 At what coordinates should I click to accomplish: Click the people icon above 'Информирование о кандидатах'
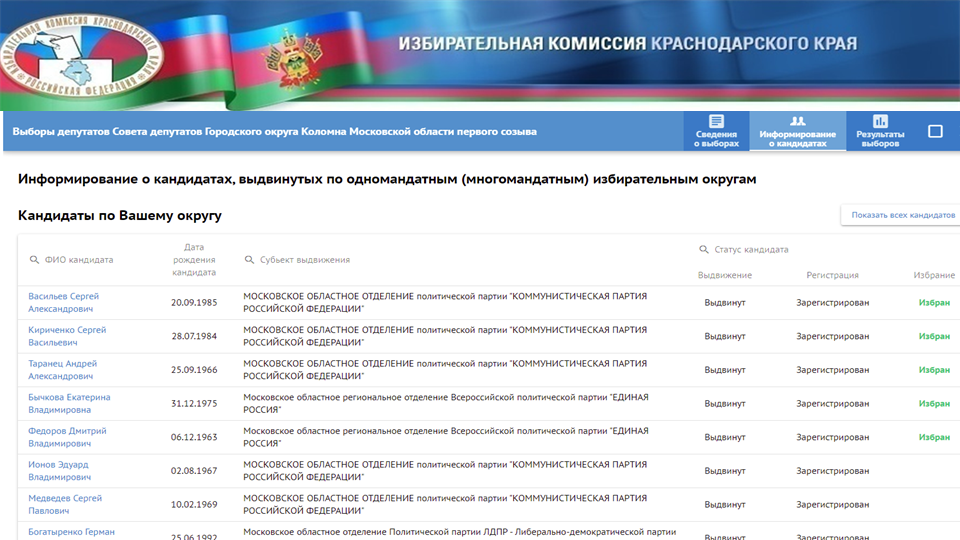point(797,121)
